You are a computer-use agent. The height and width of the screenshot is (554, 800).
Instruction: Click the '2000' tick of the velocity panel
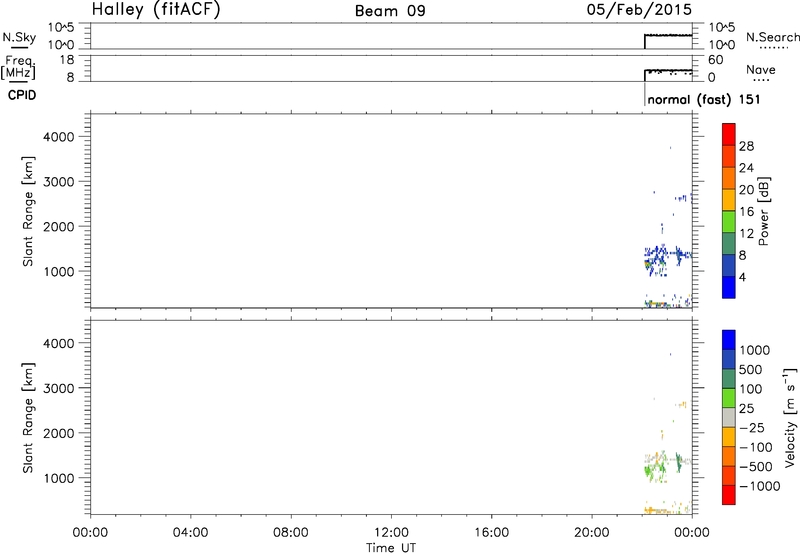point(59,433)
